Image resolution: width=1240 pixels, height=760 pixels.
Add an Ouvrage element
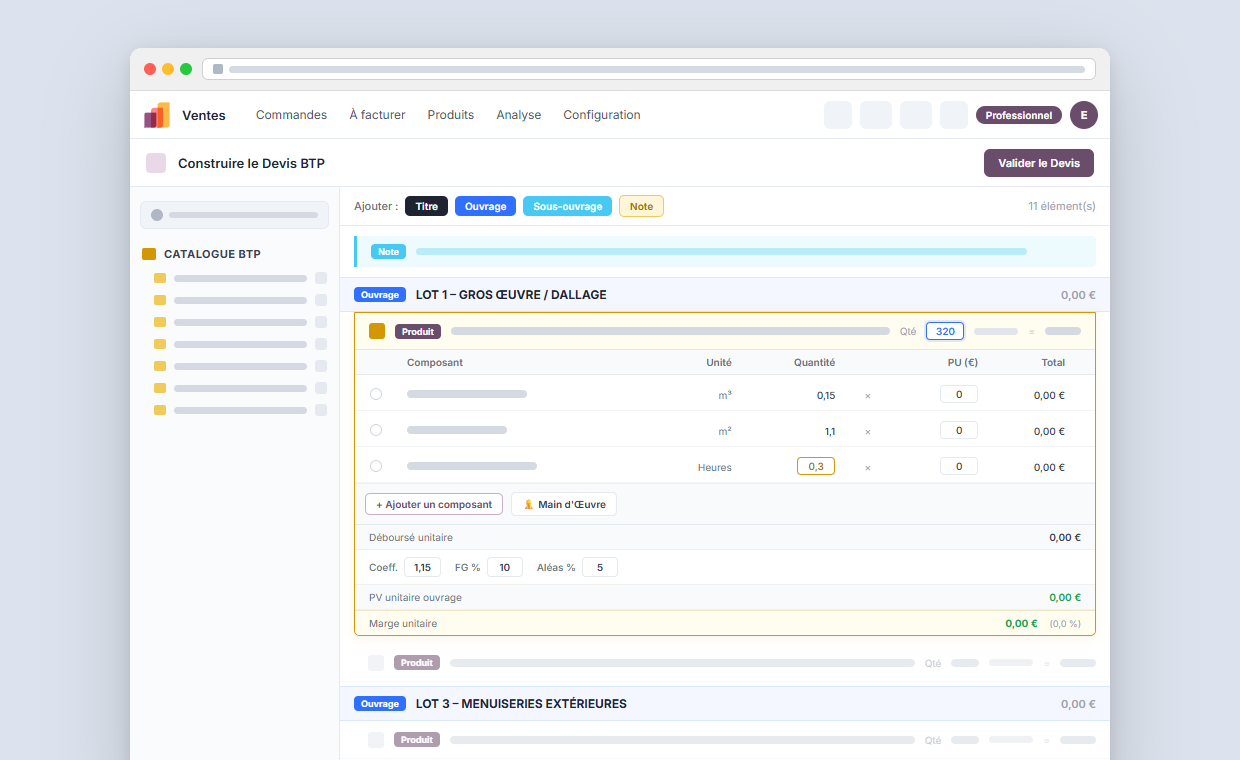pos(485,206)
